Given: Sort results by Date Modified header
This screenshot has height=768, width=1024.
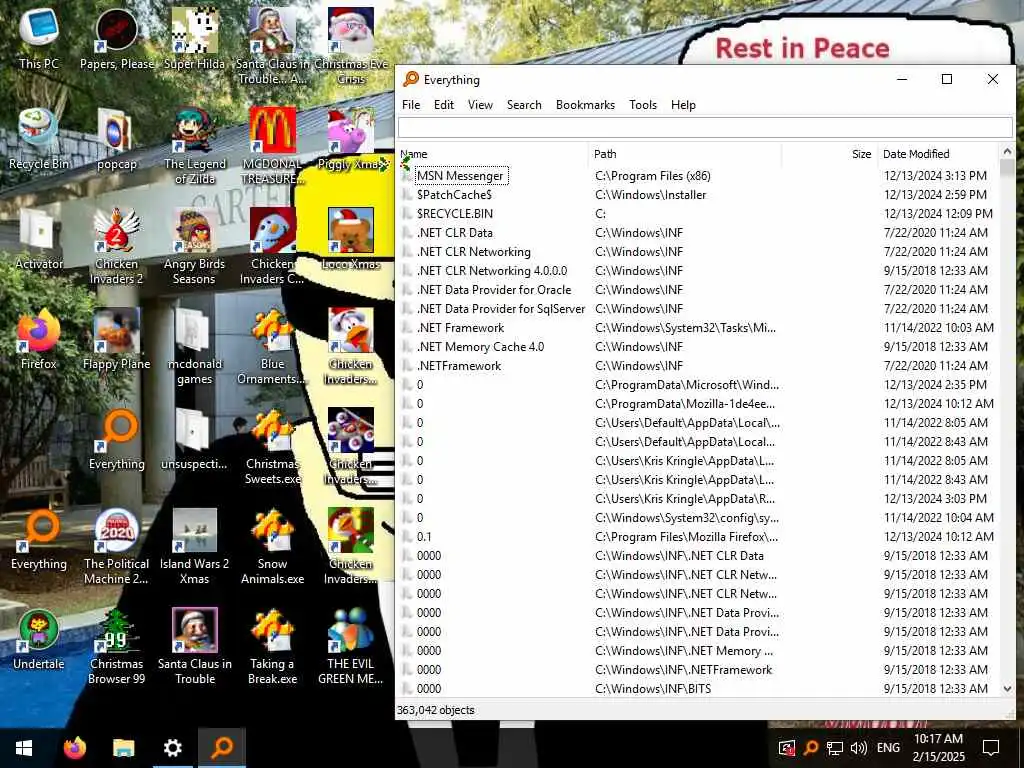Looking at the screenshot, I should click(938, 154).
